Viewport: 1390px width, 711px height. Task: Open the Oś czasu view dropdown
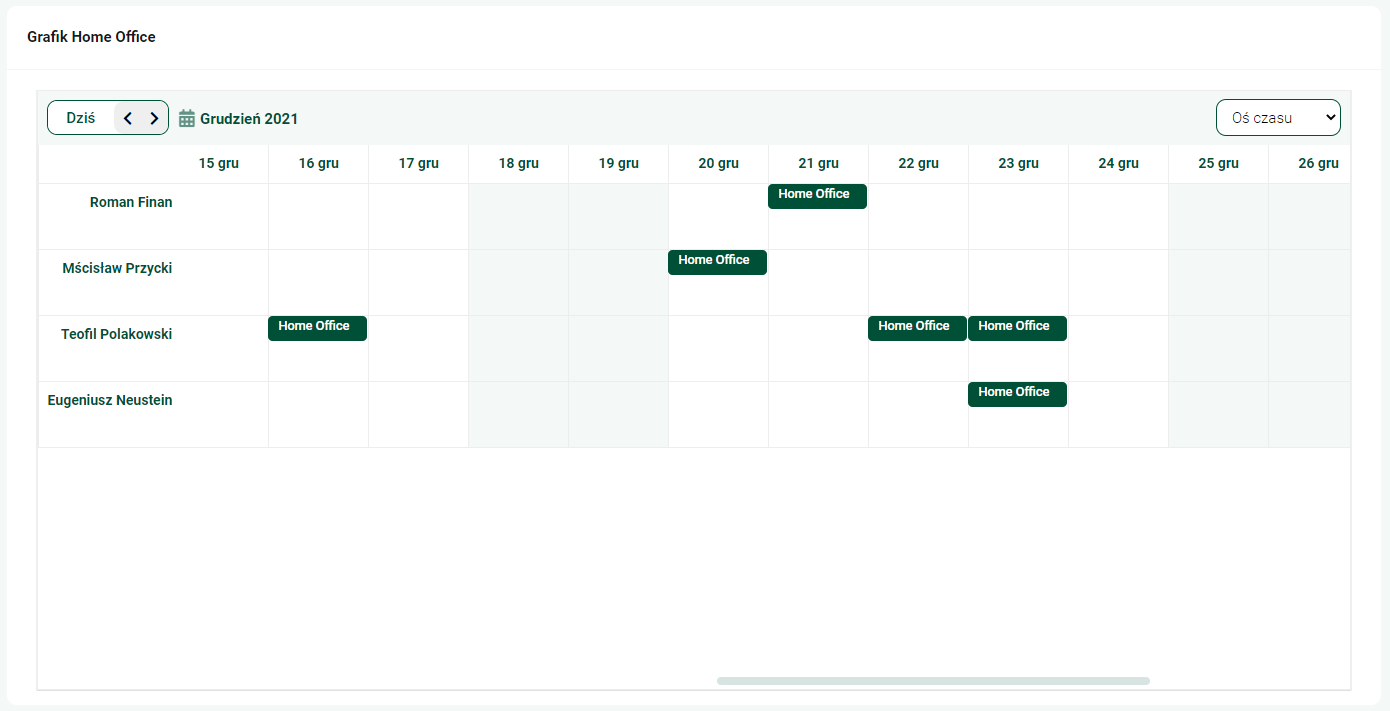(1278, 118)
